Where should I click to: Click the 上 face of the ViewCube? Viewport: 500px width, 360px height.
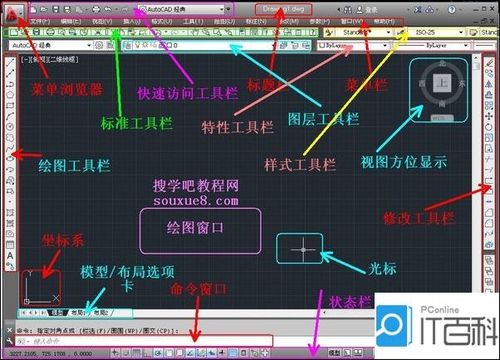click(x=442, y=83)
